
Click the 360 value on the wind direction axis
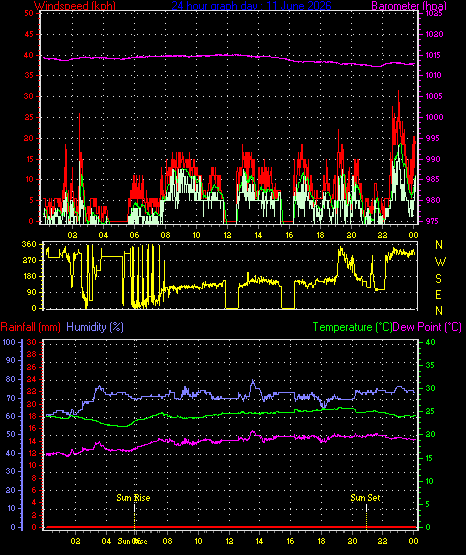click(x=29, y=244)
